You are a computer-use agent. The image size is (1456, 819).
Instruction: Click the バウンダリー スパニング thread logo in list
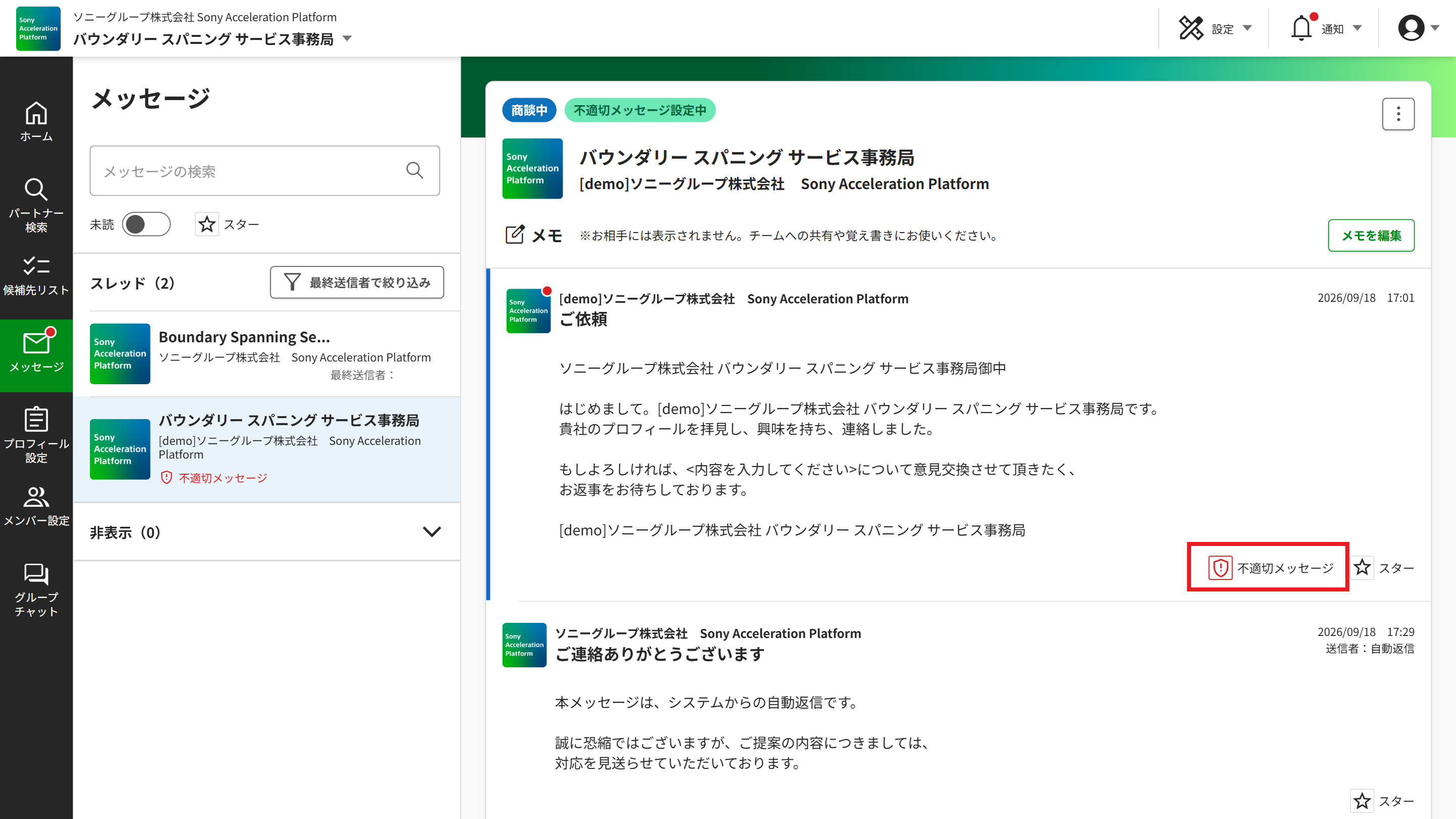pyautogui.click(x=120, y=449)
